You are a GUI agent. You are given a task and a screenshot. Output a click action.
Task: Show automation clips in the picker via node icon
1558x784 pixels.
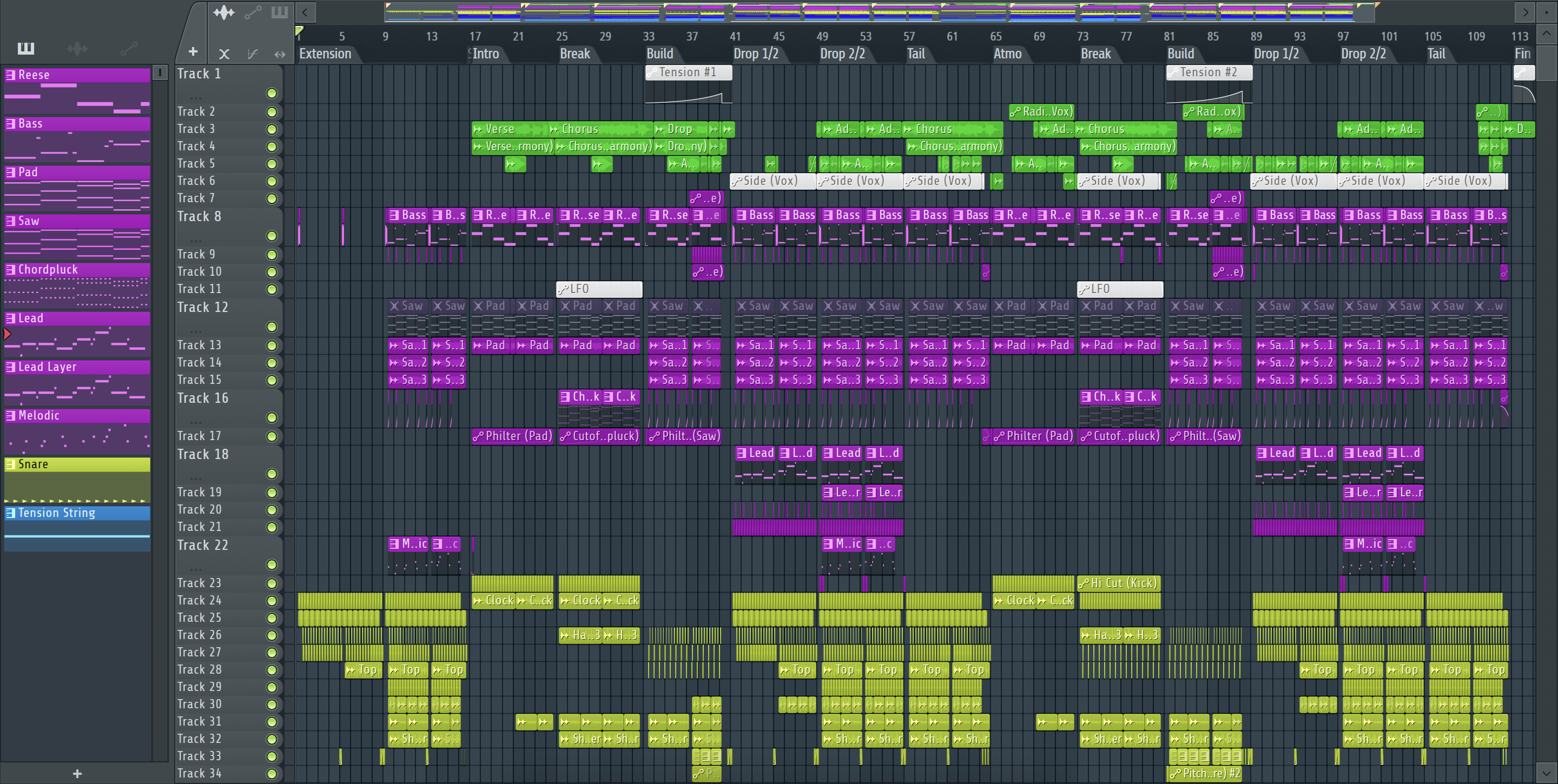(x=129, y=48)
